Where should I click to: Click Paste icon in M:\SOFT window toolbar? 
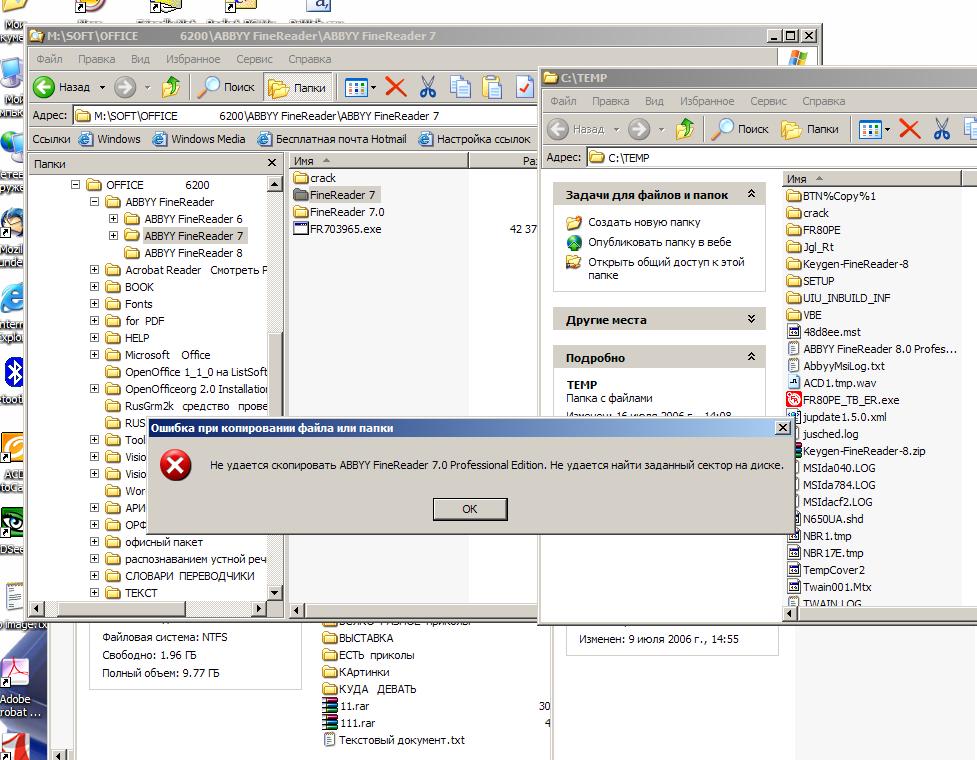tap(492, 87)
